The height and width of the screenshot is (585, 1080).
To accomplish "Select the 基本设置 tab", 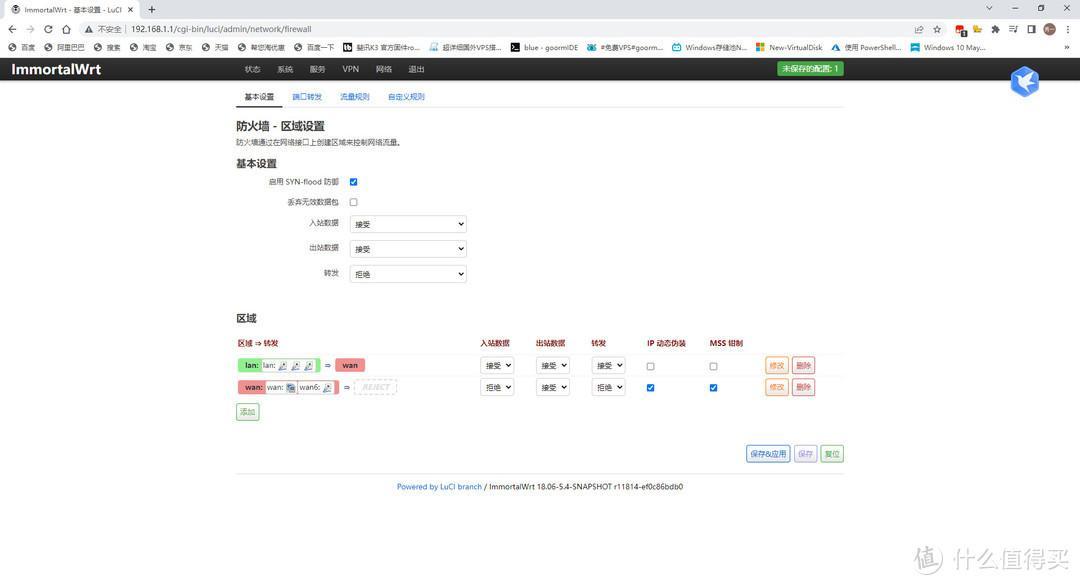I will pos(259,96).
